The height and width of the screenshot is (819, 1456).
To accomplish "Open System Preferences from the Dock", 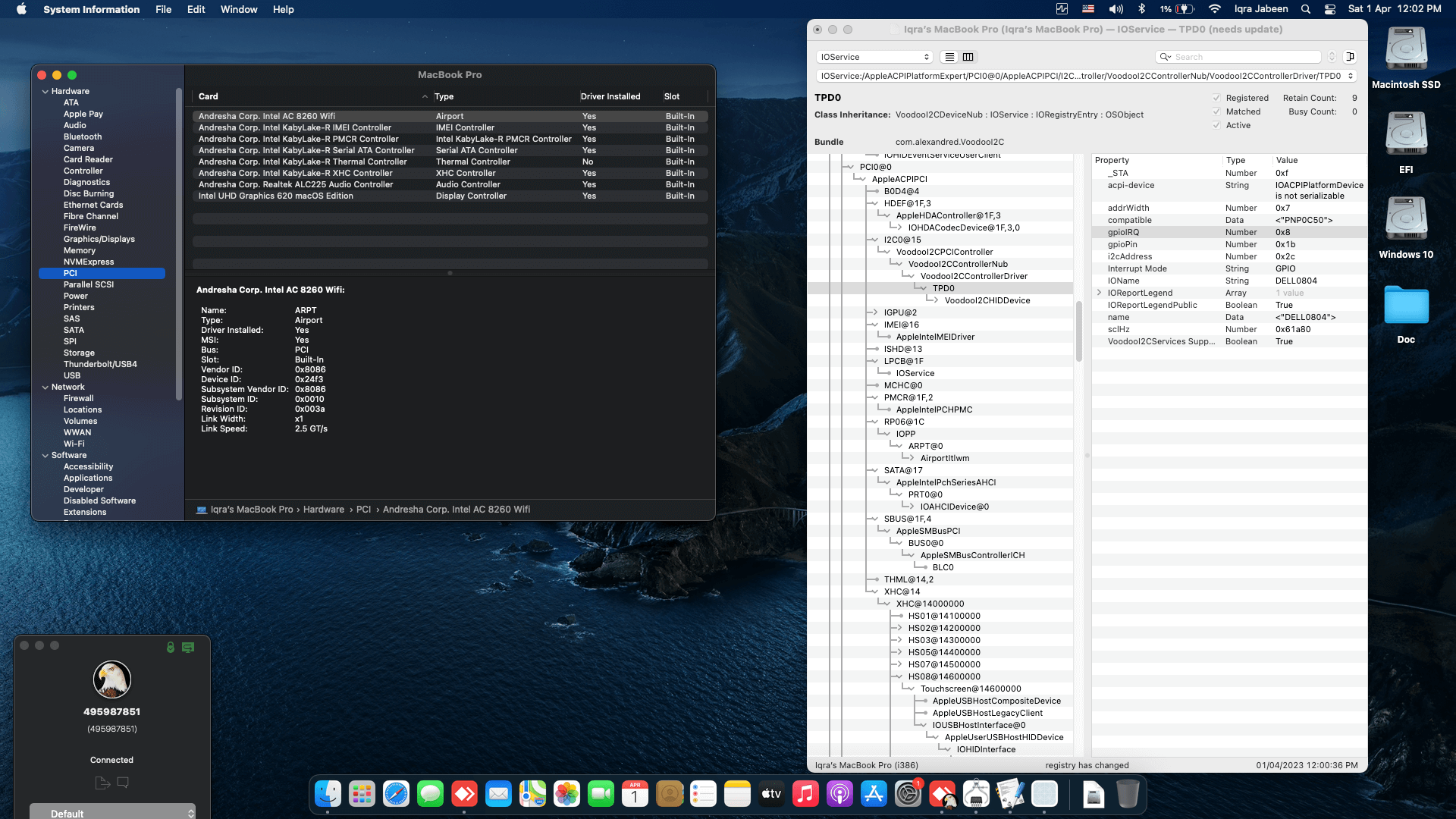I will tap(908, 794).
